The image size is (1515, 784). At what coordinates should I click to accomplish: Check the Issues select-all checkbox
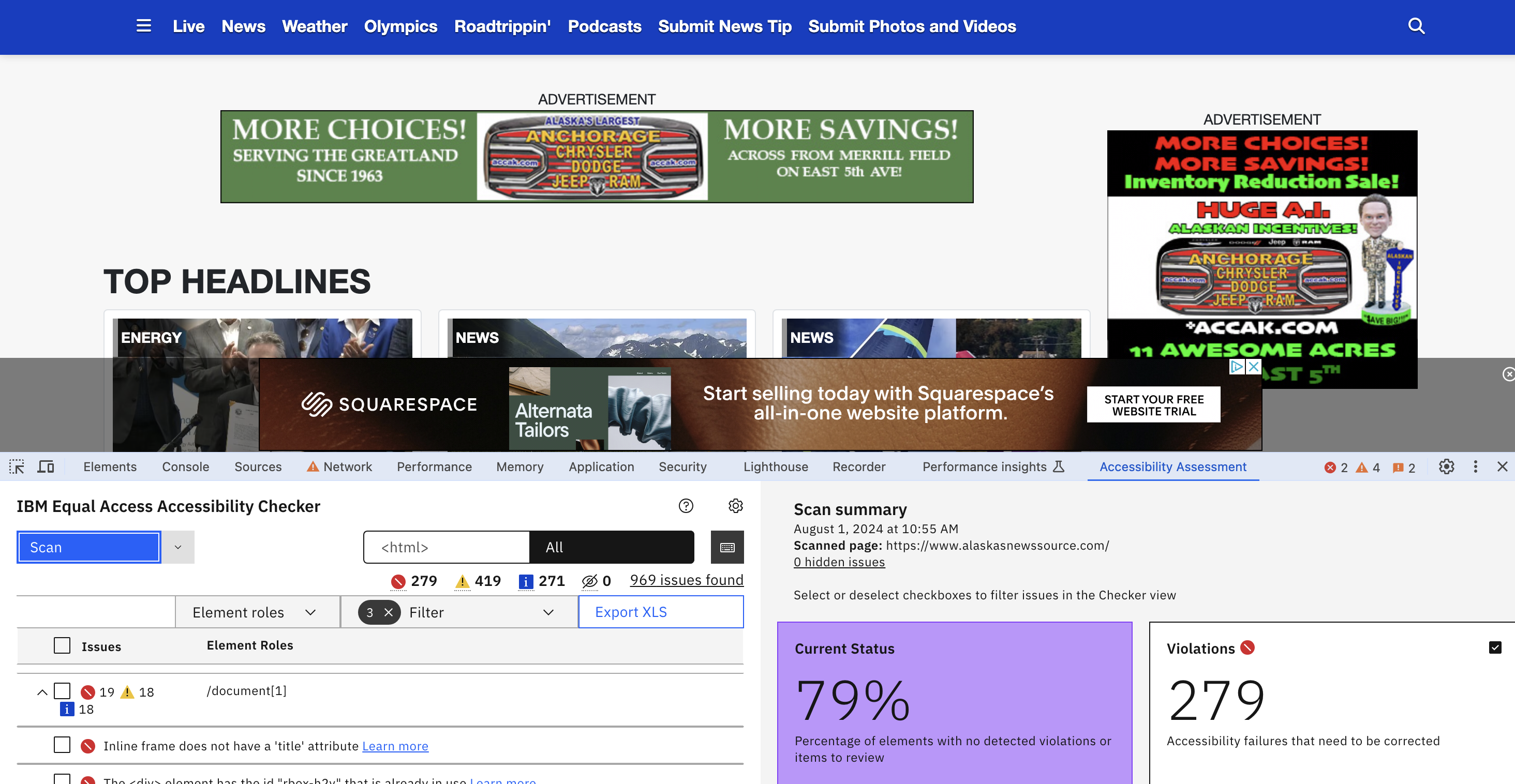(62, 646)
